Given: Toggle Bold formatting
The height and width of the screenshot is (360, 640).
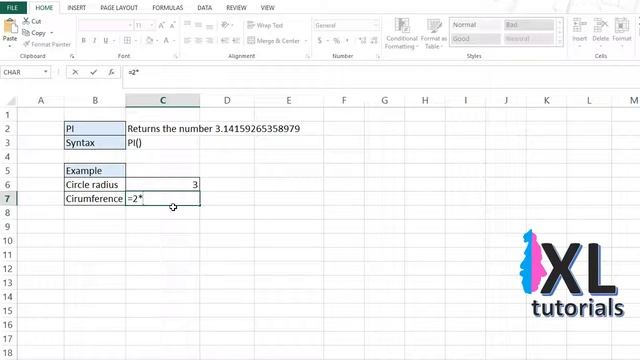Looking at the screenshot, I should (84, 40).
